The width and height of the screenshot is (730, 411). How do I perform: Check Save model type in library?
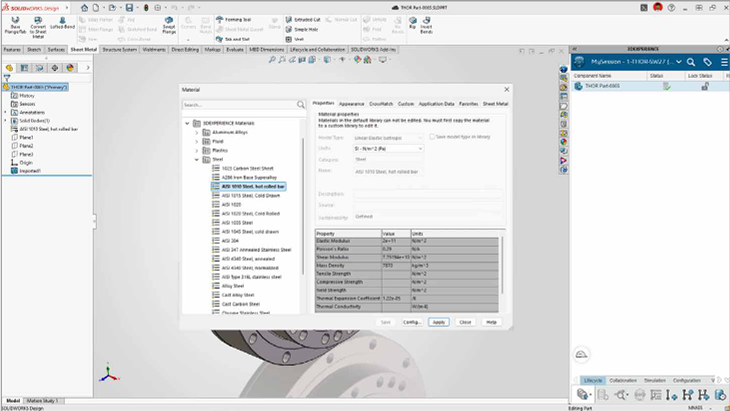pos(432,136)
